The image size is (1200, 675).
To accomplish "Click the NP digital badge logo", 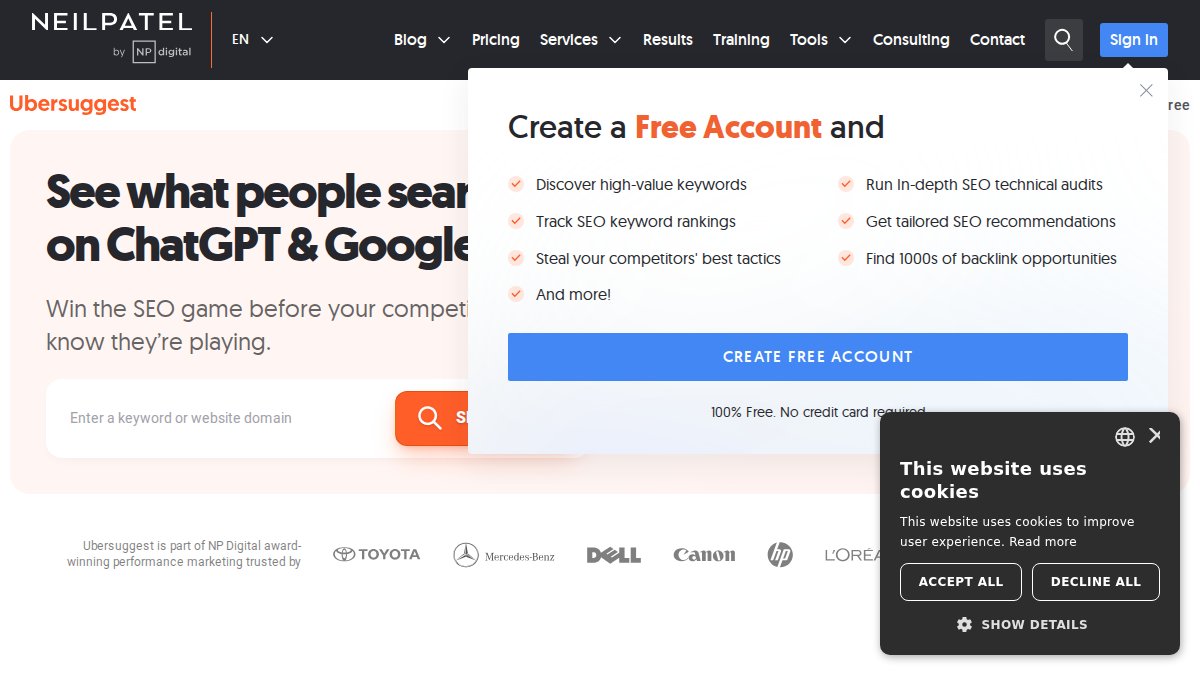I will 152,51.
